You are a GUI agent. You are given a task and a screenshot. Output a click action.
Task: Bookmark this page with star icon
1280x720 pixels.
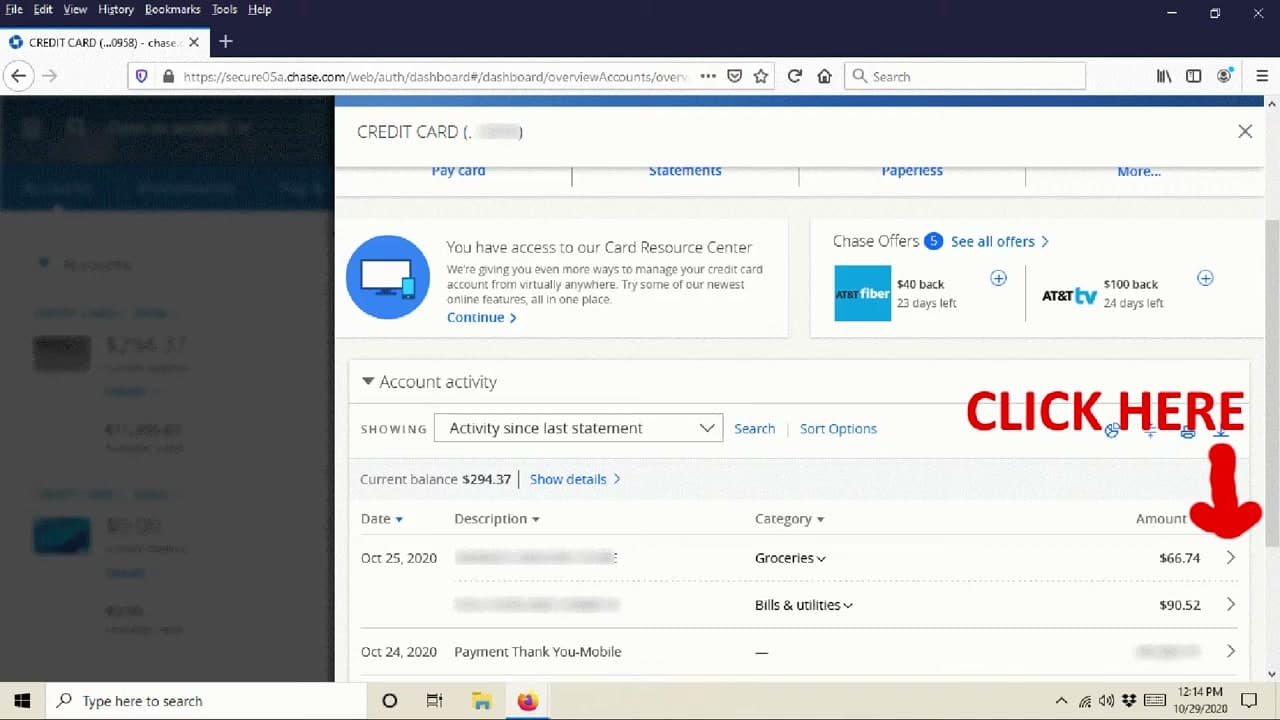coord(761,76)
